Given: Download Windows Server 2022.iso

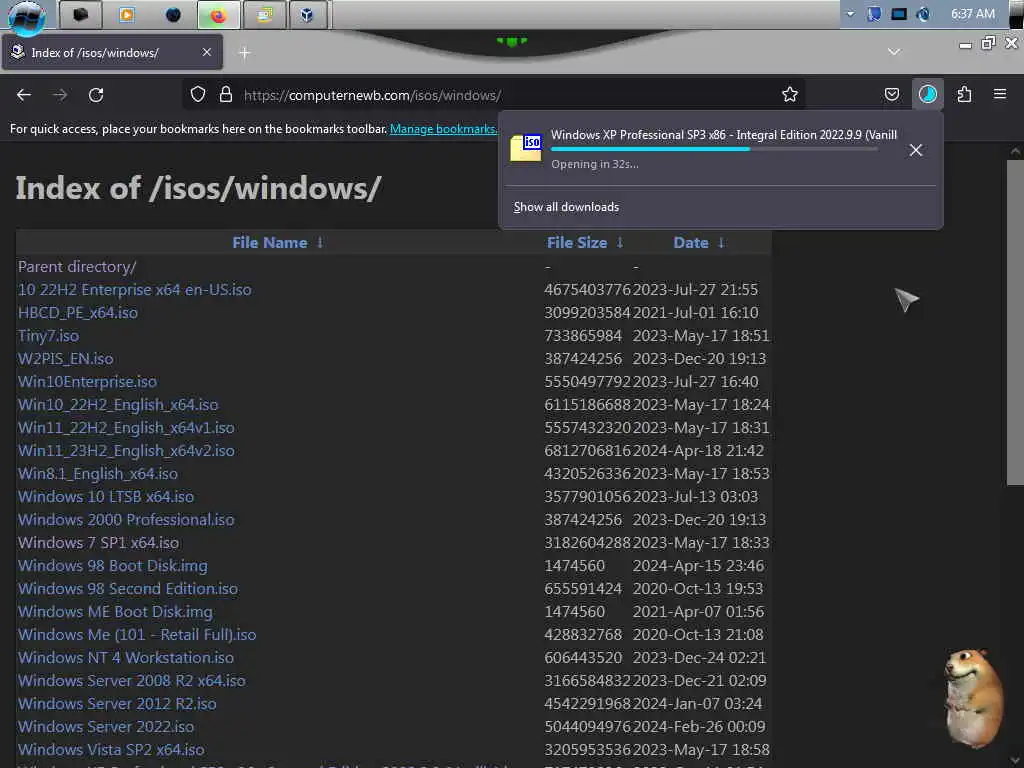Looking at the screenshot, I should (x=106, y=726).
